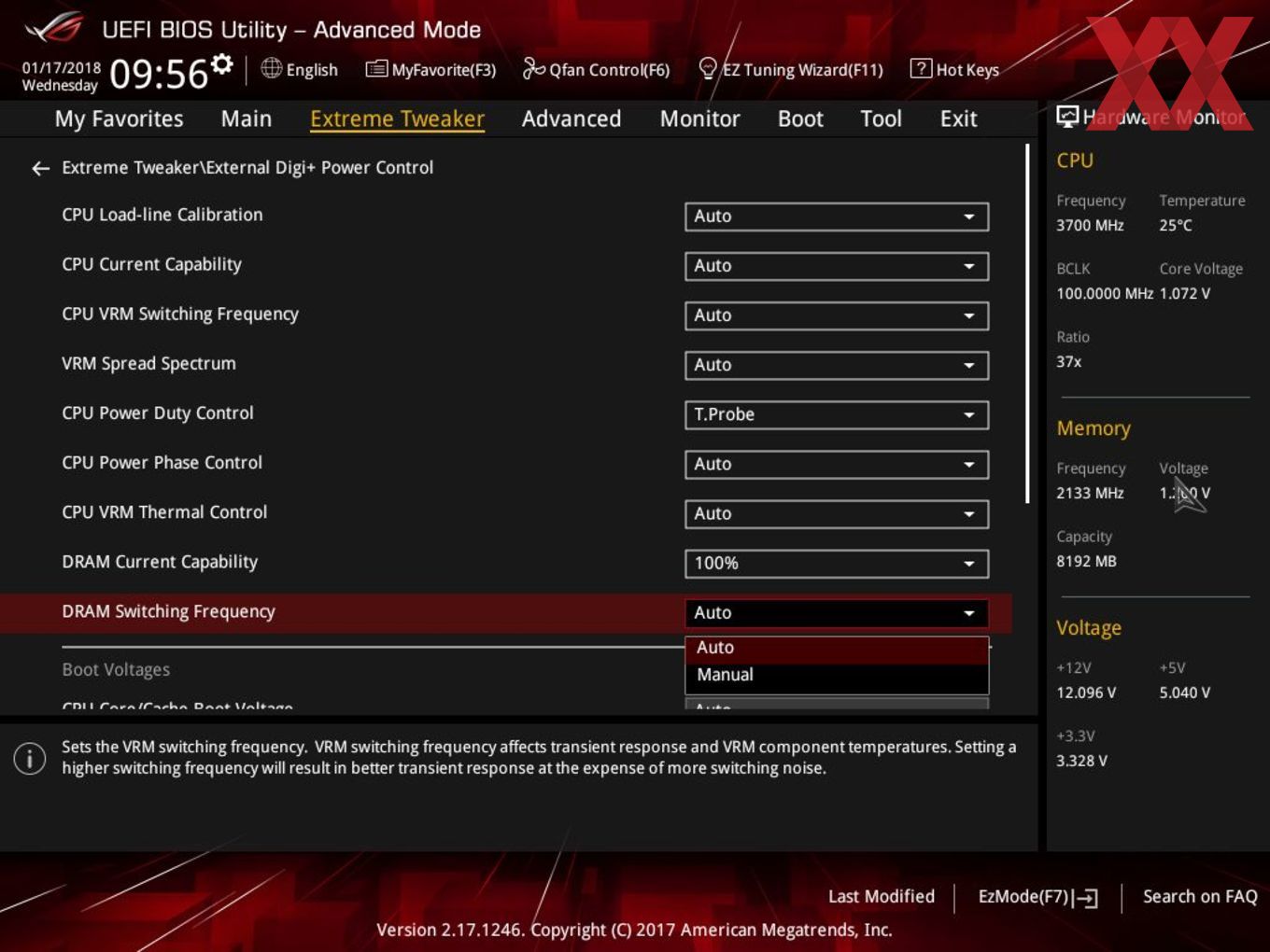Collapse DRAM Switching Frequency dropdown
1270x952 pixels.
(836, 612)
